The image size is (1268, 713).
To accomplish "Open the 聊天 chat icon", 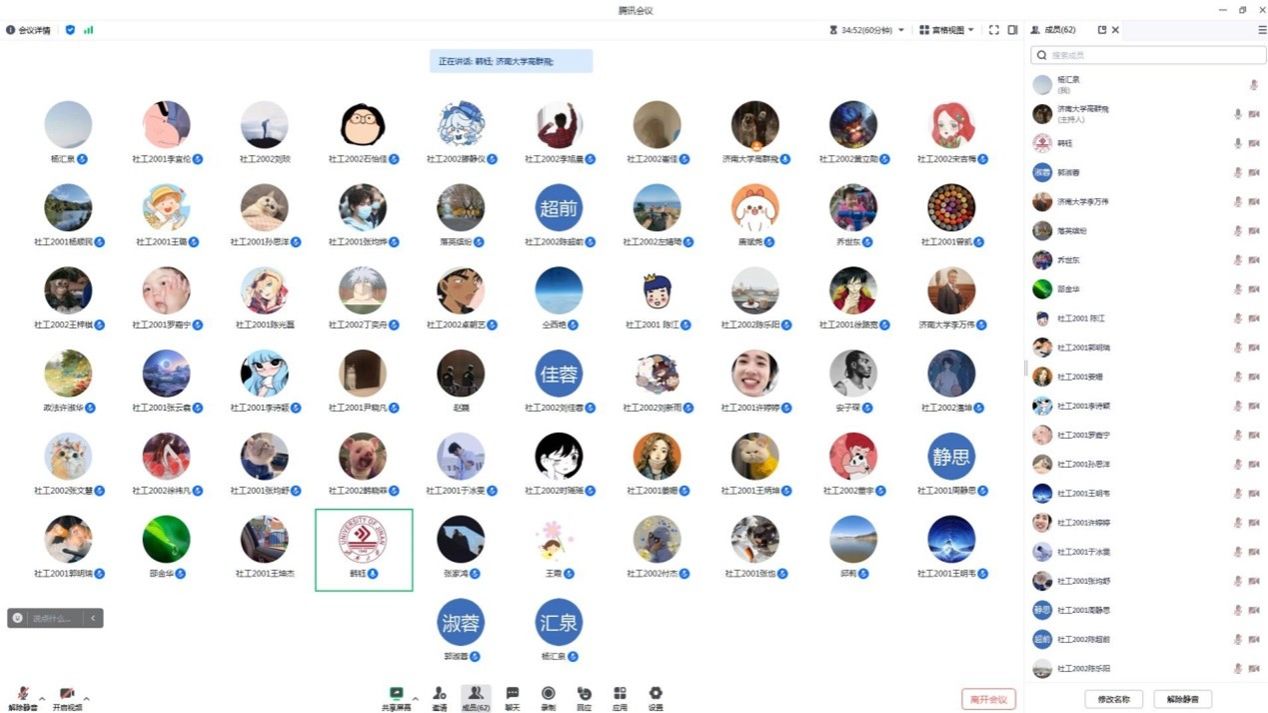I will click(512, 694).
